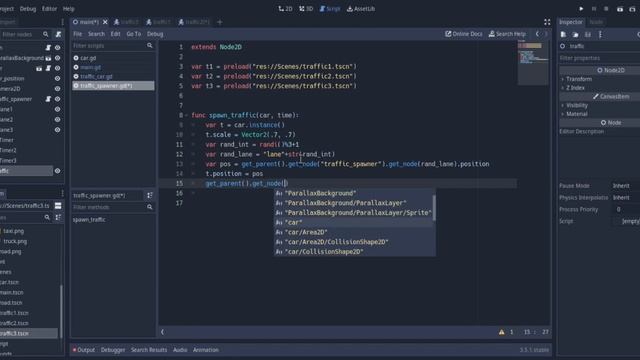
Task: Open the script editor Edit menu
Action: 116,34
